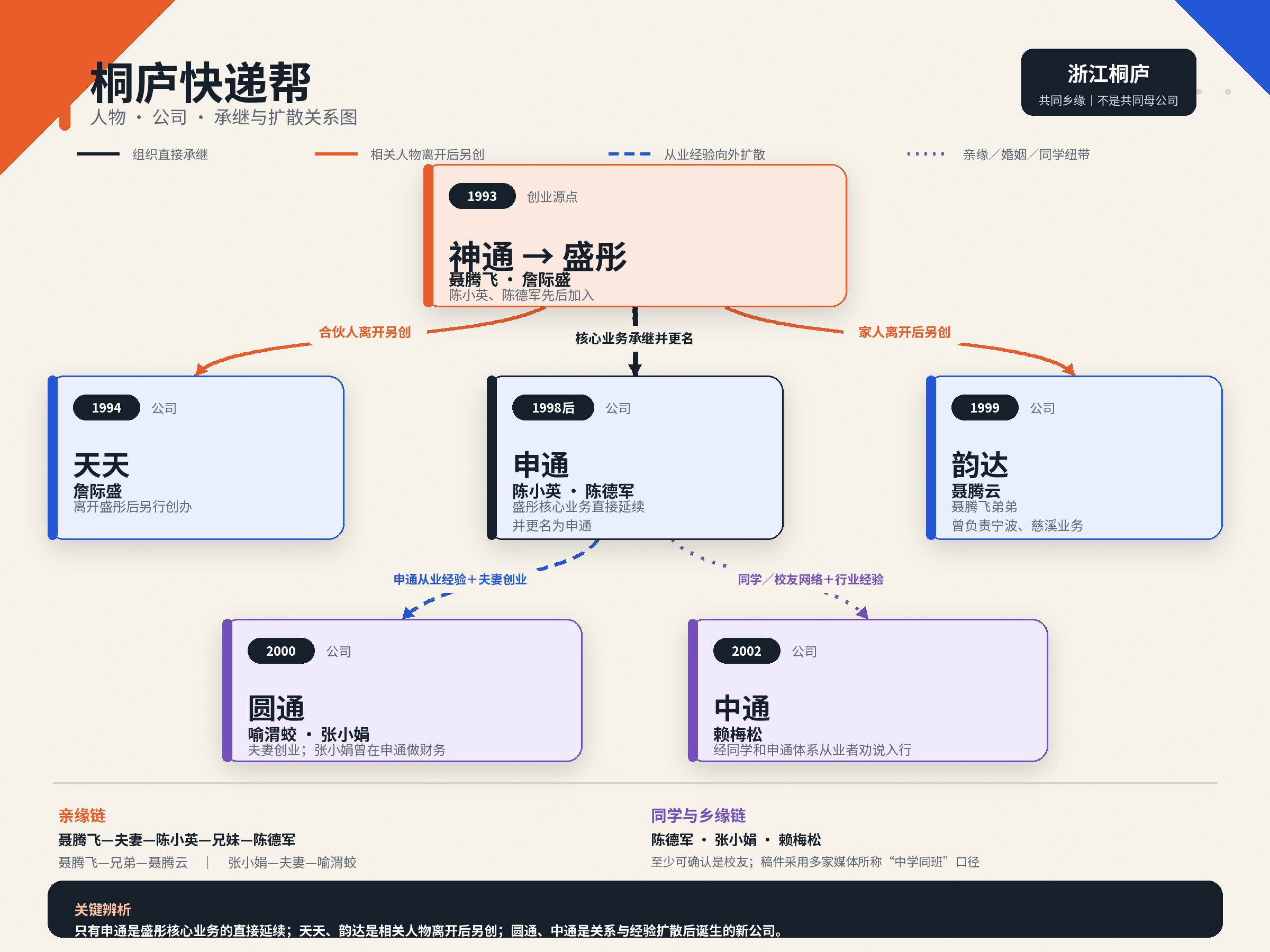Click the 2002 badge on 中通 card
Screen dimensions: 1270x952
(x=746, y=651)
